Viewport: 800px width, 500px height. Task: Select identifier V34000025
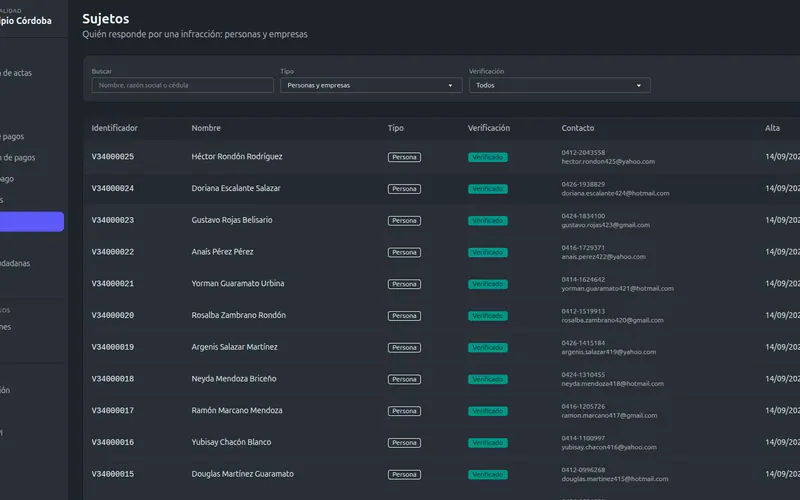[113, 157]
